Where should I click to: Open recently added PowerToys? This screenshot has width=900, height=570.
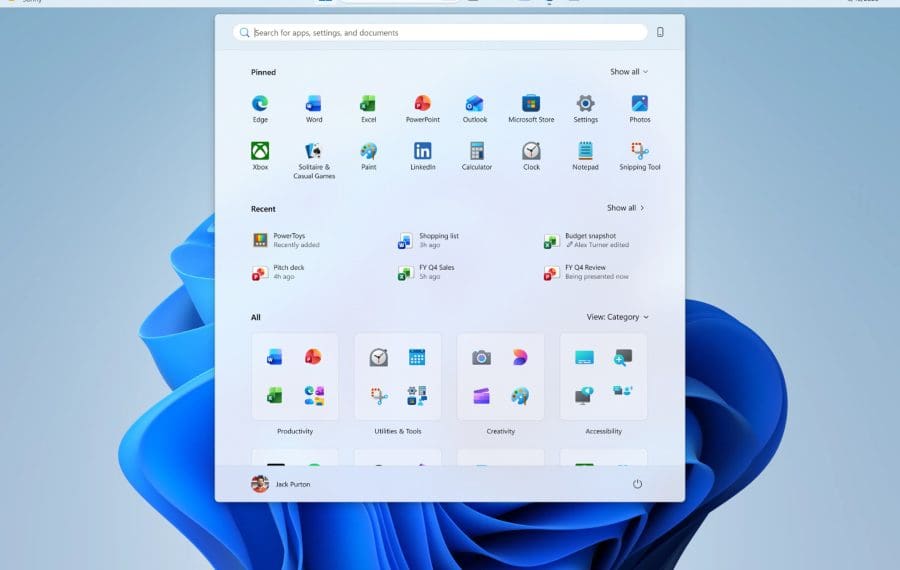287,240
